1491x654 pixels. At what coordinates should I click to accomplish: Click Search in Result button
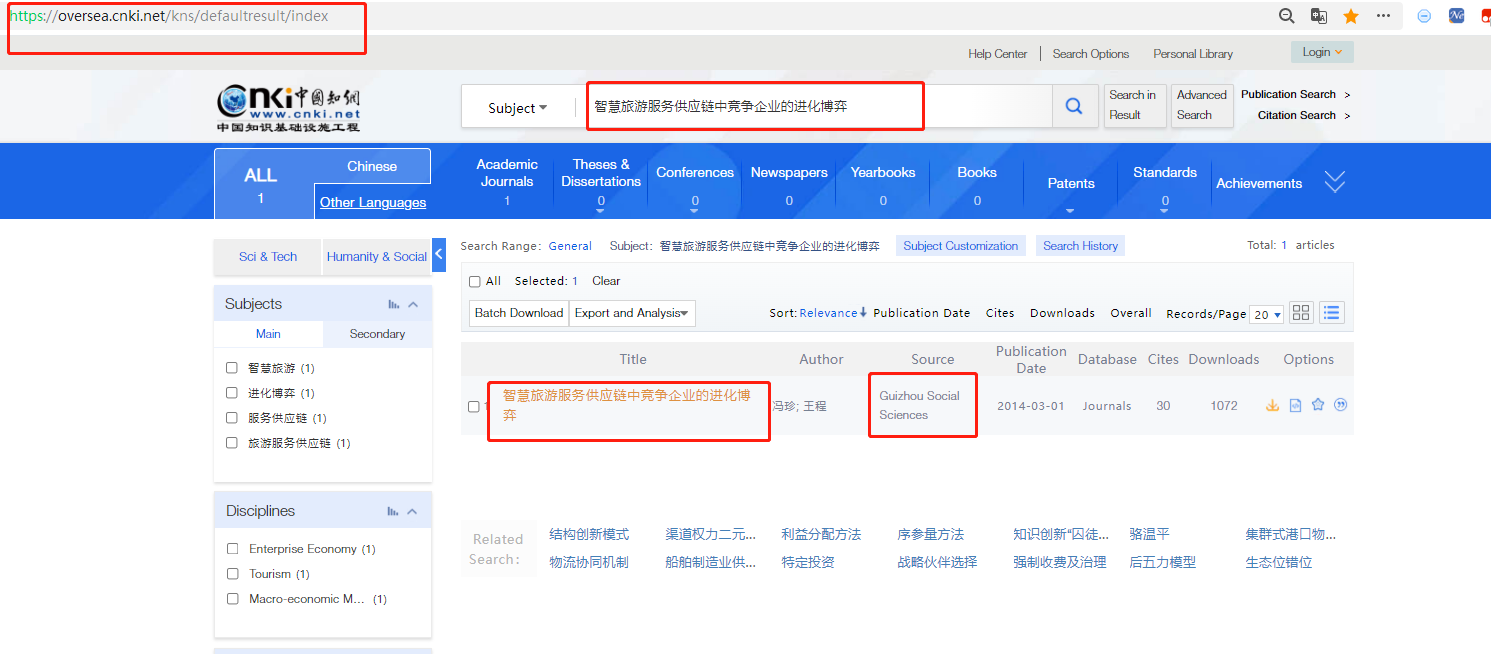[1133, 105]
